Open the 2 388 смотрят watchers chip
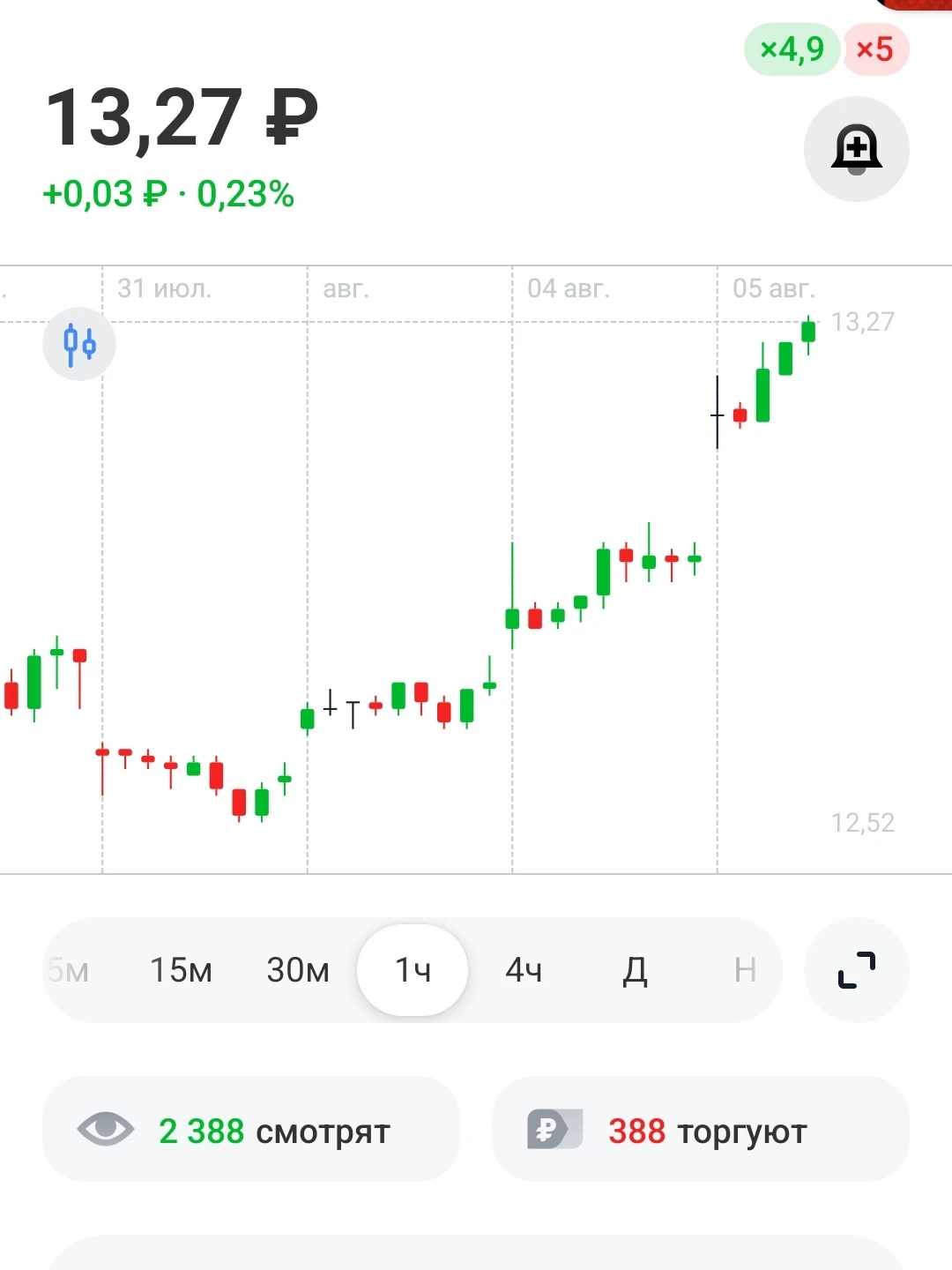Screen dimensions: 952x1270 pyautogui.click(x=251, y=1129)
